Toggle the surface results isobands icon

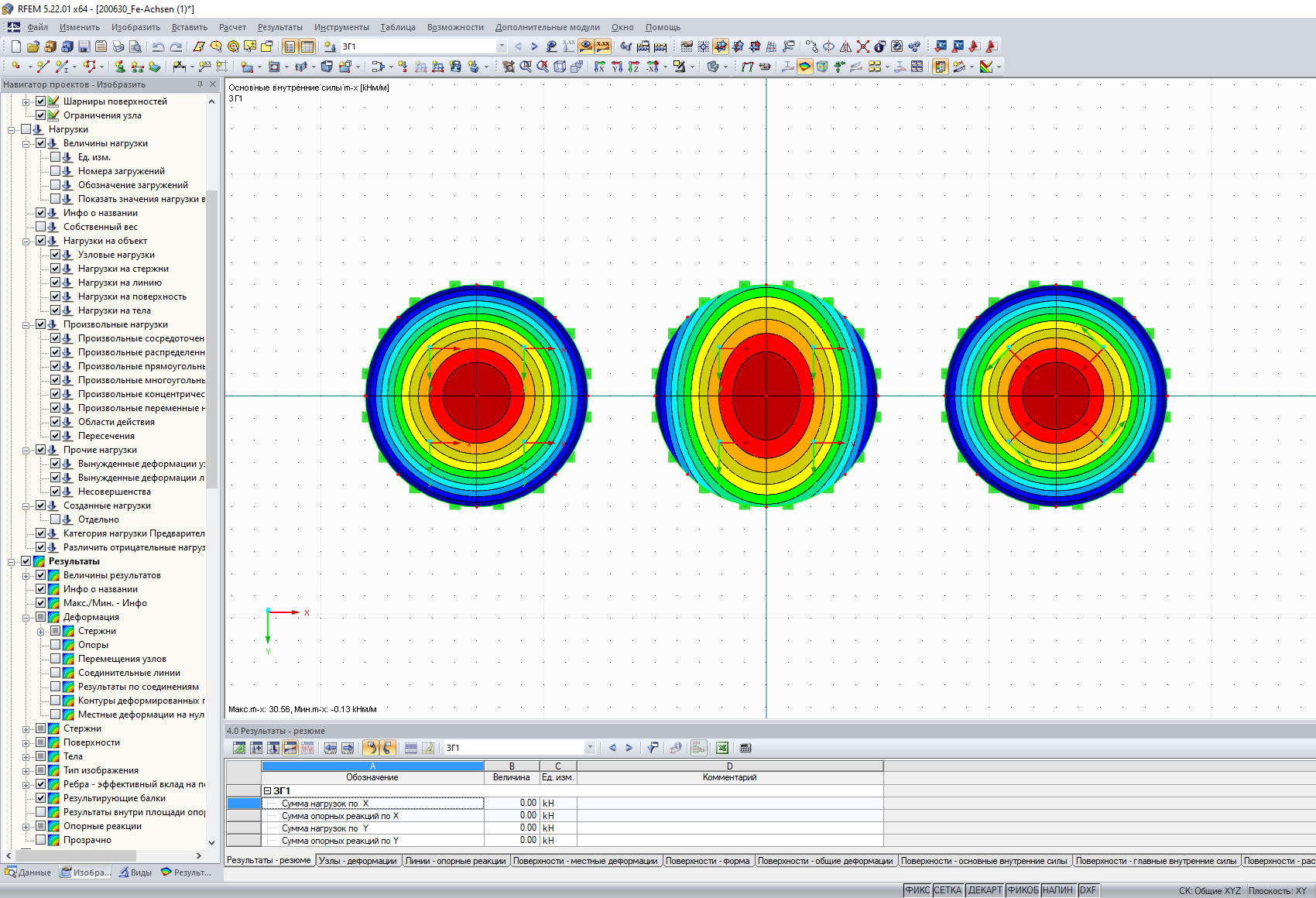click(805, 67)
